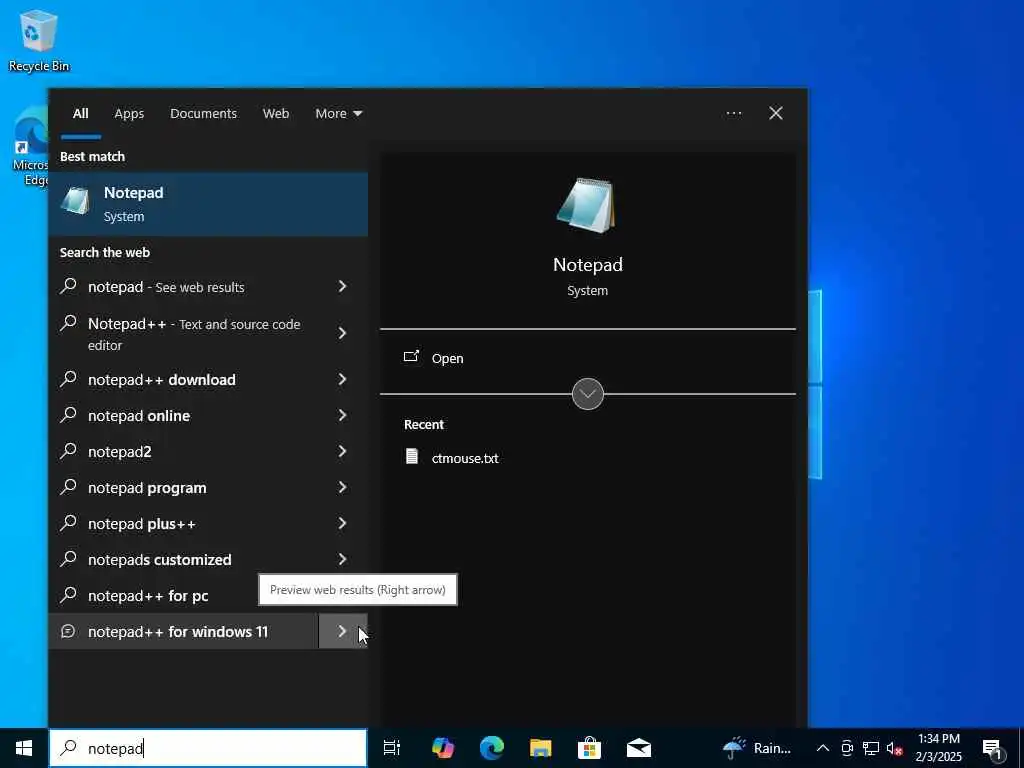Launch Microsoft Edge from the taskbar
The width and height of the screenshot is (1024, 768).
[492, 748]
